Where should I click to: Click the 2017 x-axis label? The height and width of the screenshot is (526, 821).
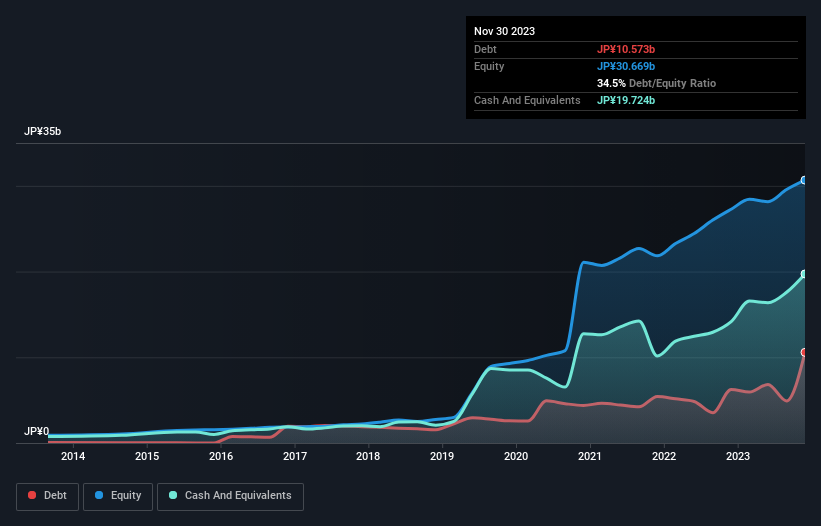tap(295, 456)
